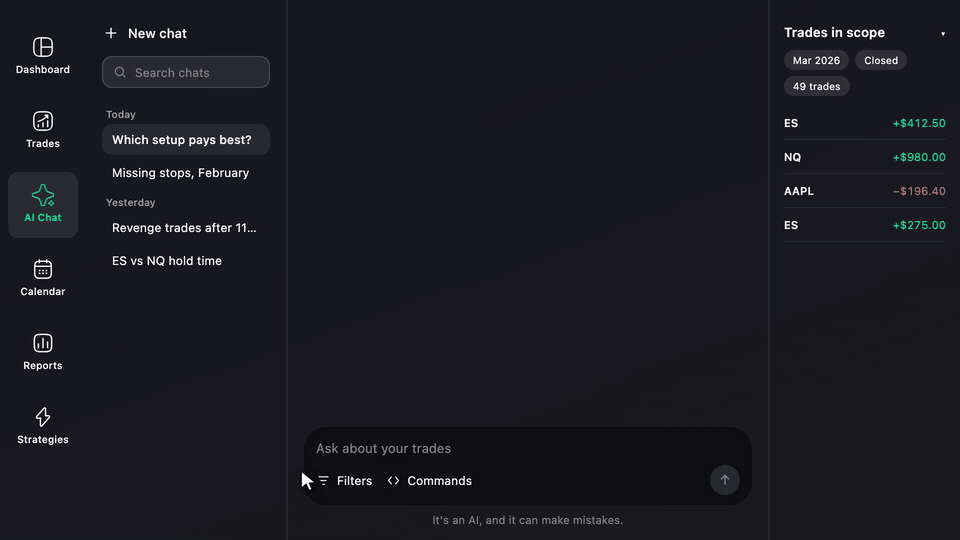Open chat Revenge trades after 11...
The width and height of the screenshot is (960, 540).
186,228
